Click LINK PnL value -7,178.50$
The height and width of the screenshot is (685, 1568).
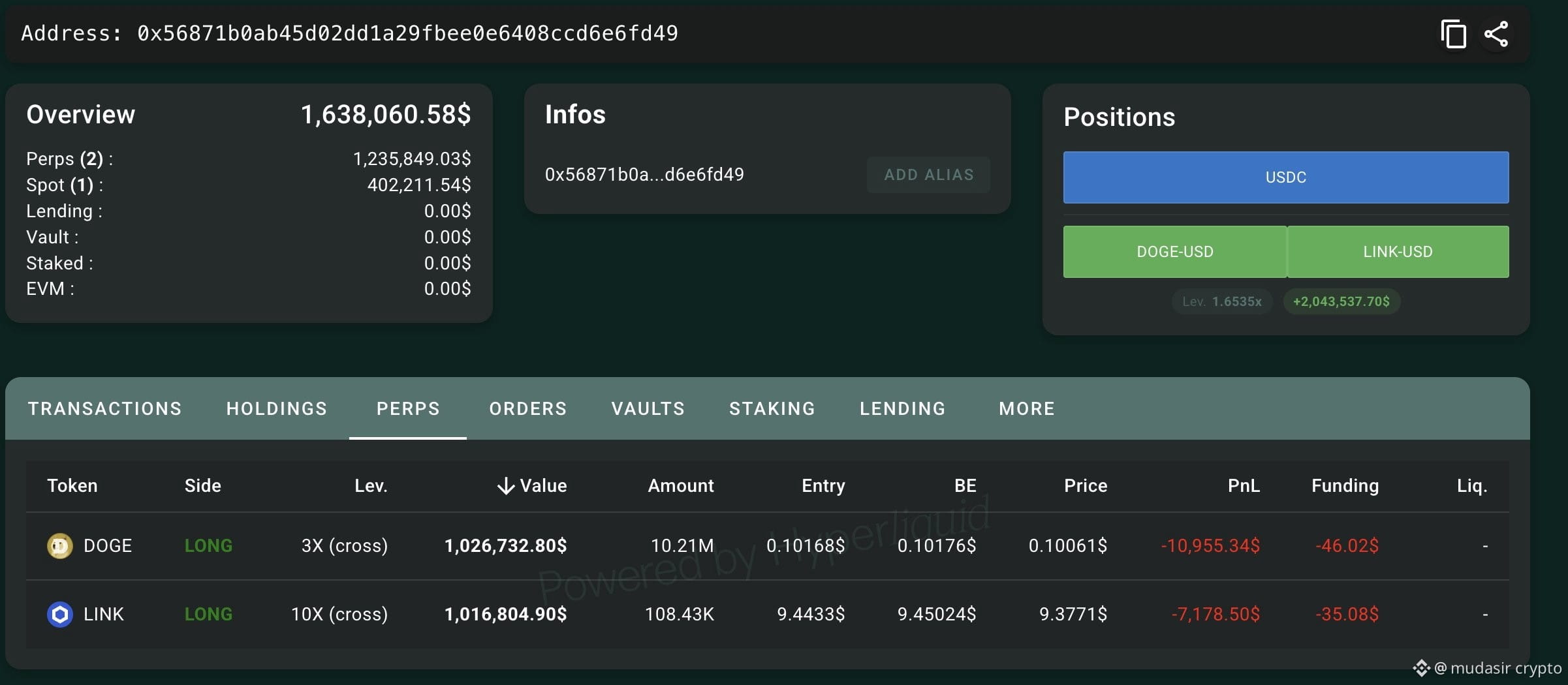point(1215,615)
